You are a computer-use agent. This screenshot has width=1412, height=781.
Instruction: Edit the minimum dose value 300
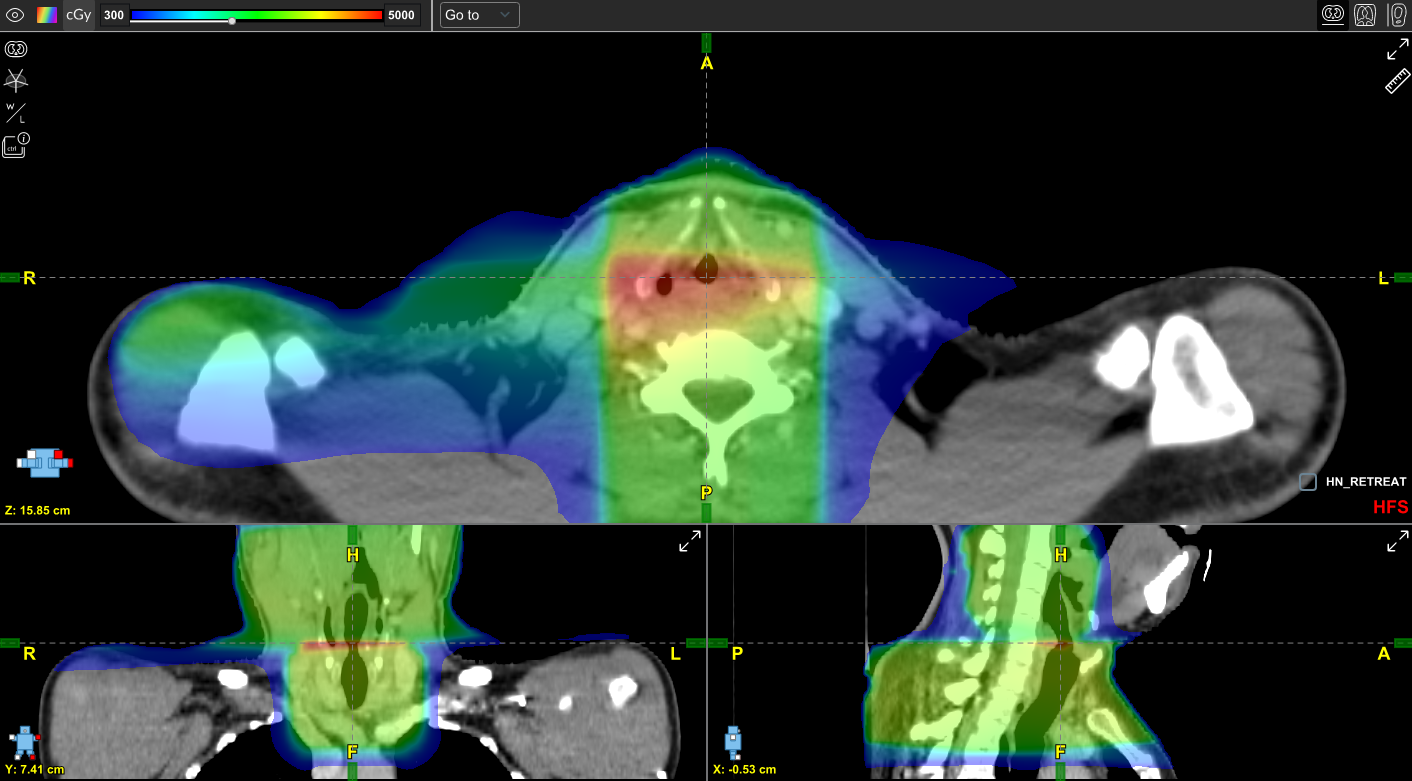coord(114,15)
